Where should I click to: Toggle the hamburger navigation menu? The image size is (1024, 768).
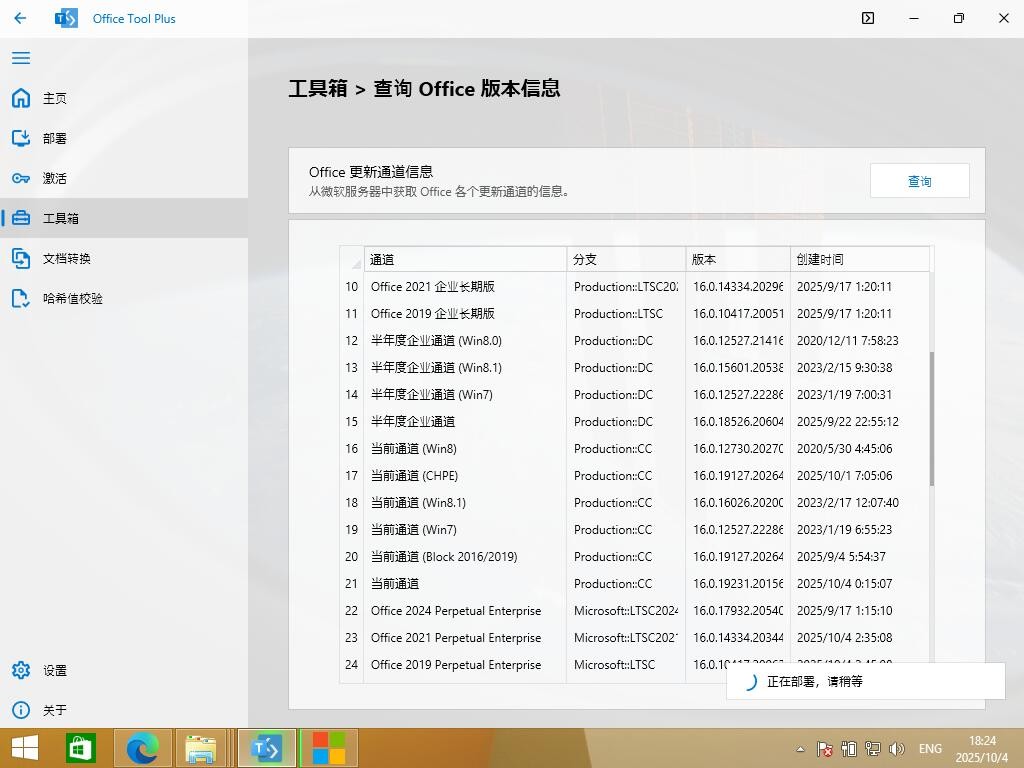click(x=21, y=58)
